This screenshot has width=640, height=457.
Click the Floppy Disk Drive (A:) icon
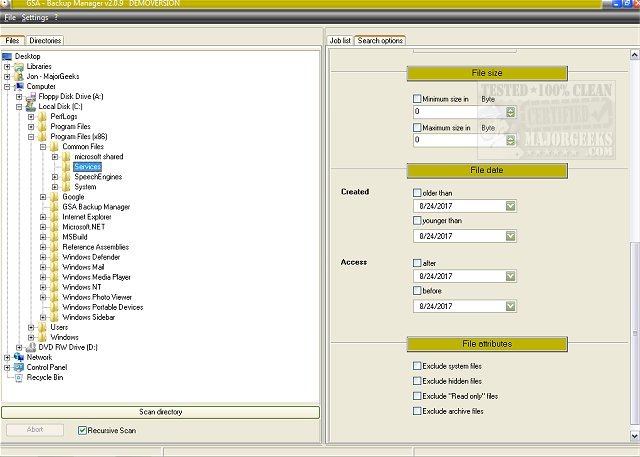(x=30, y=97)
